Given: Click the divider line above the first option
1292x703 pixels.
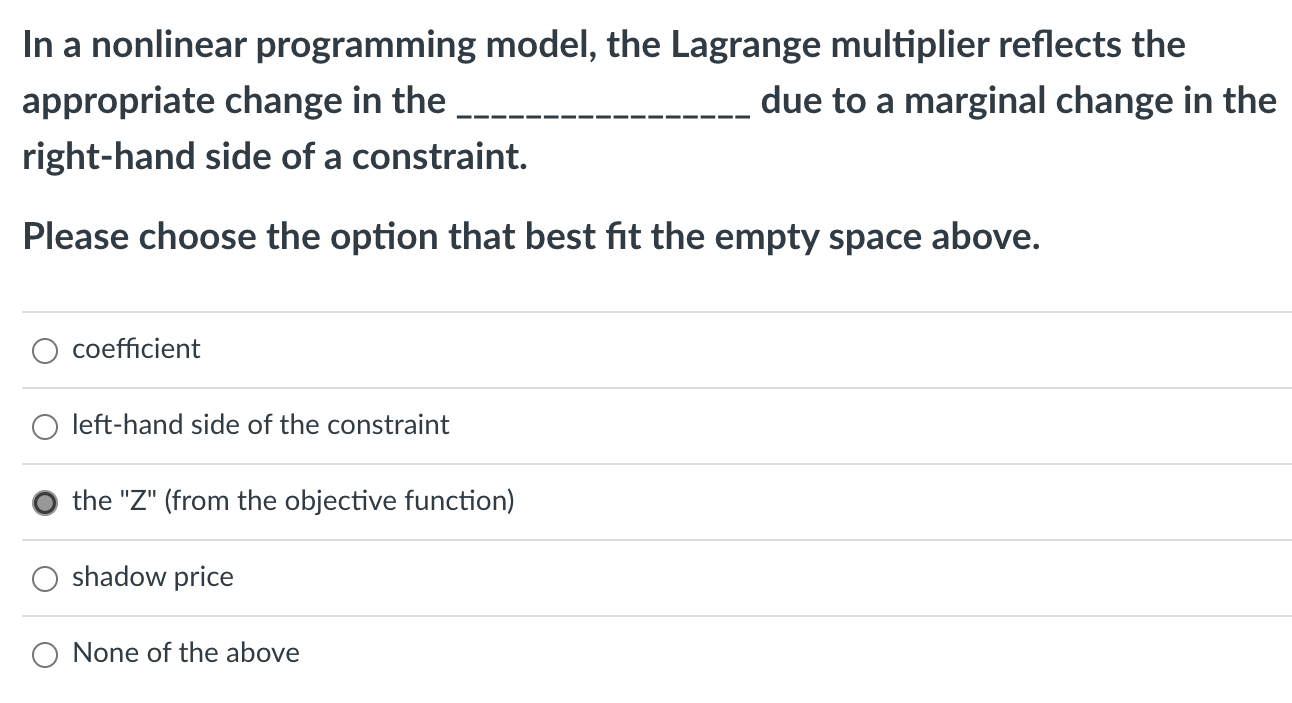Looking at the screenshot, I should pos(646,312).
